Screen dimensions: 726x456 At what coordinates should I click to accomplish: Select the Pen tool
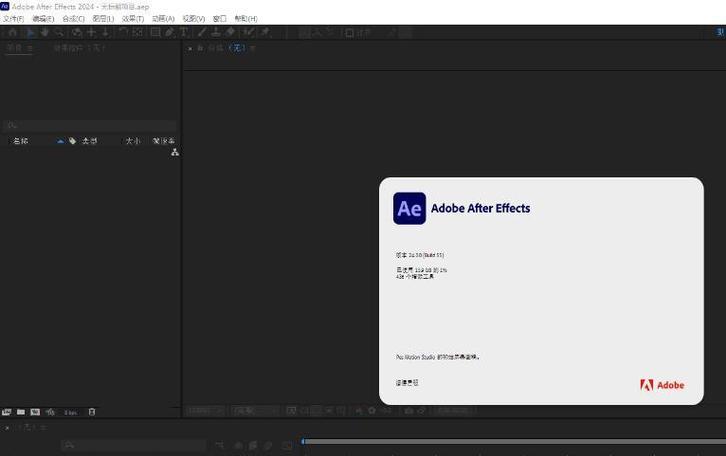[x=170, y=32]
